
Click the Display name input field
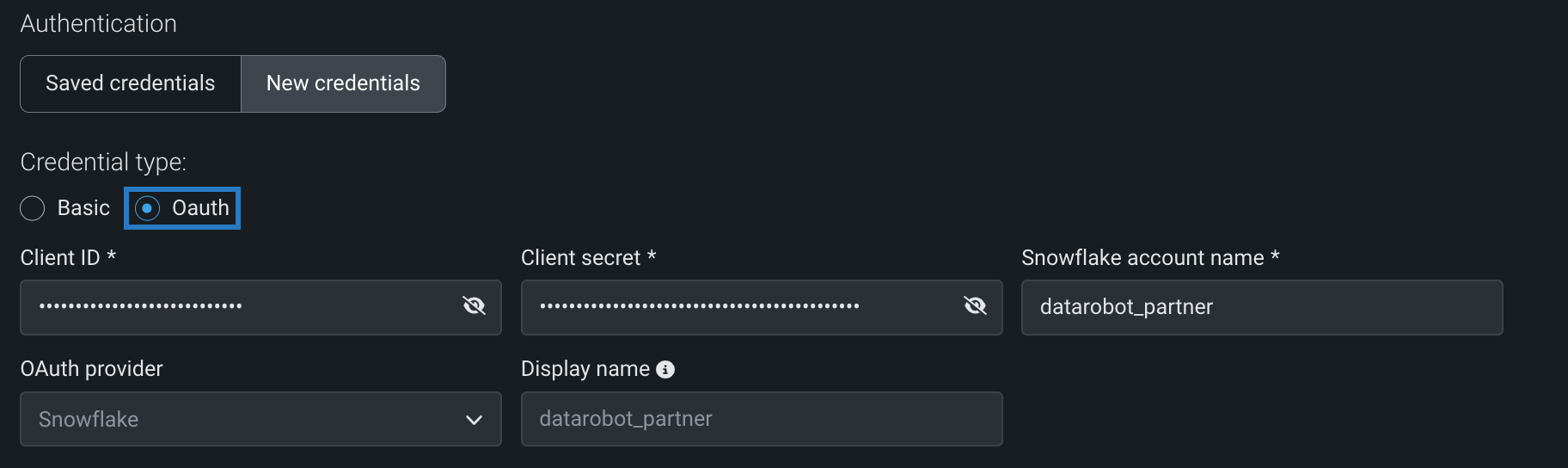[x=761, y=419]
